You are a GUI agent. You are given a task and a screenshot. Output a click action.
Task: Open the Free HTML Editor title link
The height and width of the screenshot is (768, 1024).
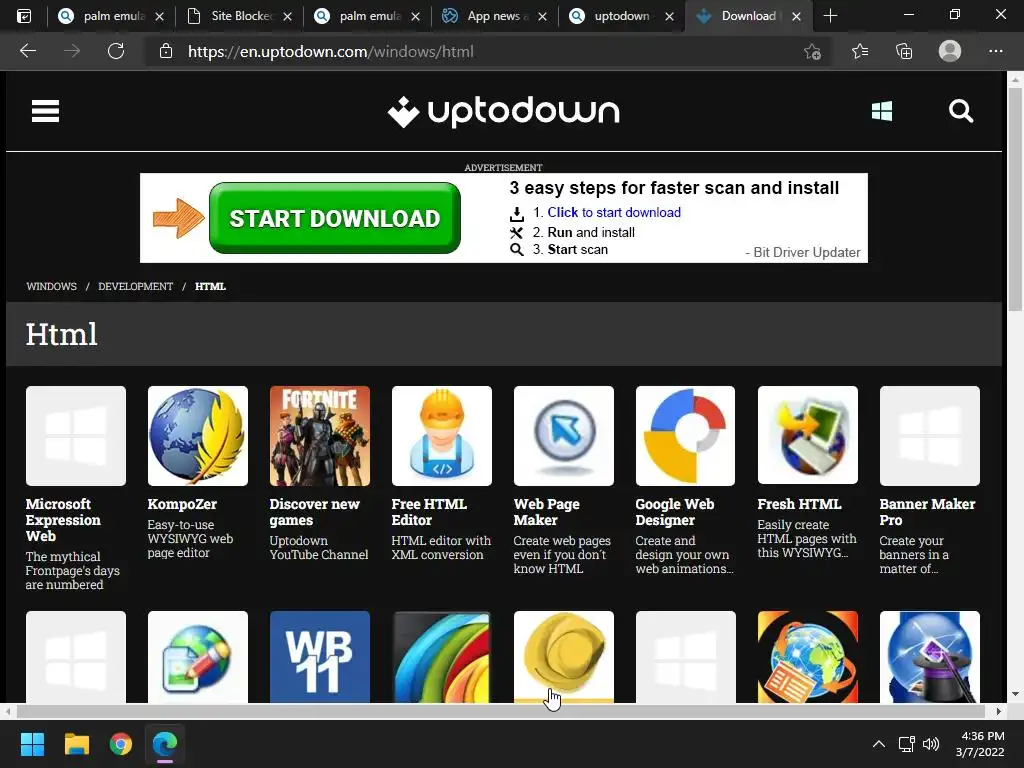pos(429,512)
